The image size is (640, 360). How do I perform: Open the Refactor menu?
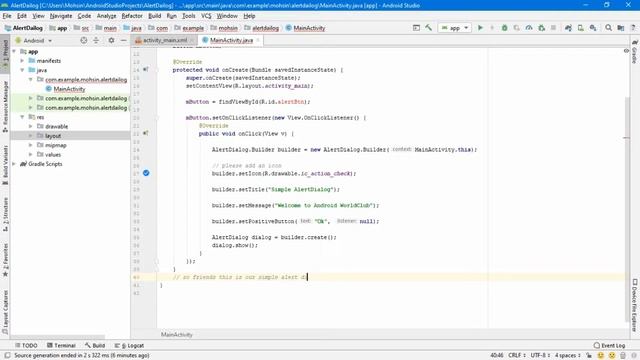132,16
